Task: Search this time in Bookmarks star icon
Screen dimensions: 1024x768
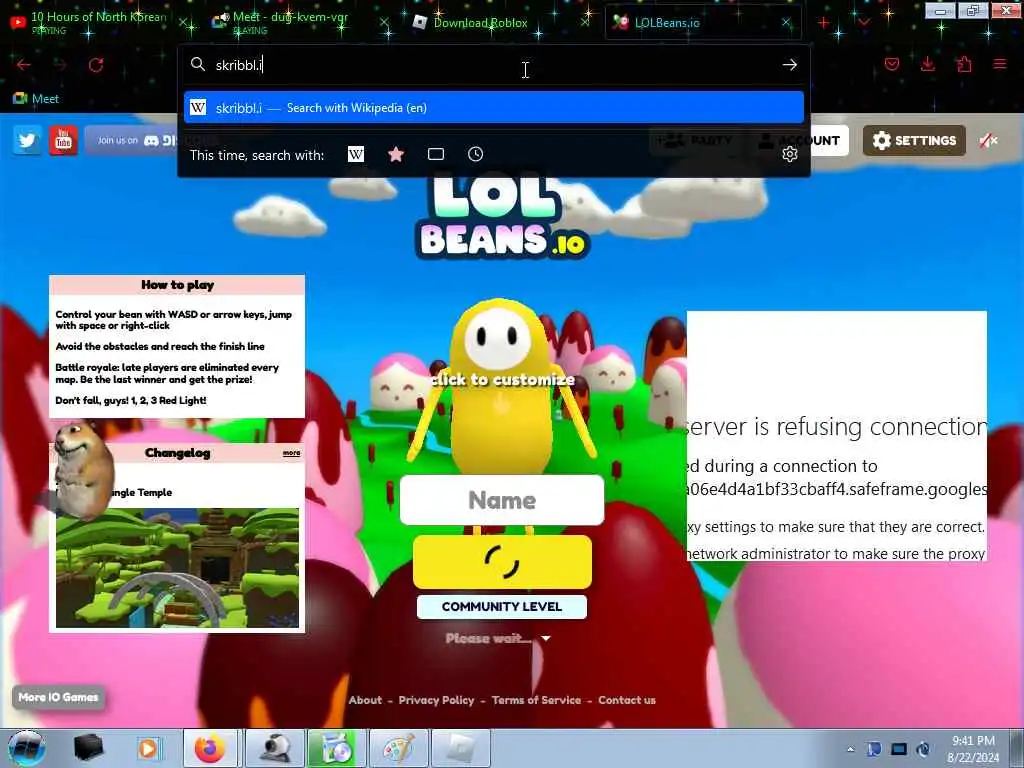Action: [x=396, y=154]
